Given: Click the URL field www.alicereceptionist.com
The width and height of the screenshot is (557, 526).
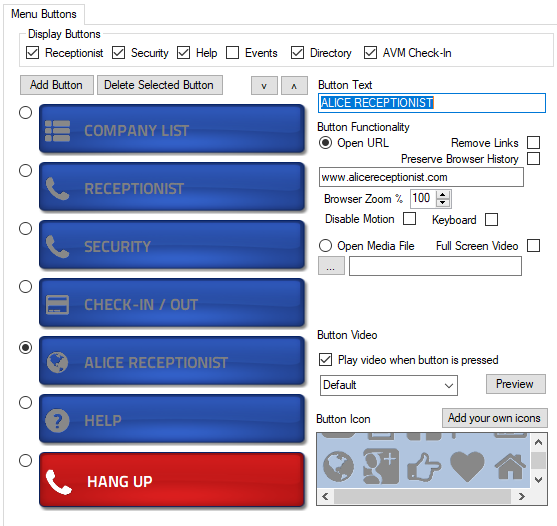Looking at the screenshot, I should coord(421,177).
